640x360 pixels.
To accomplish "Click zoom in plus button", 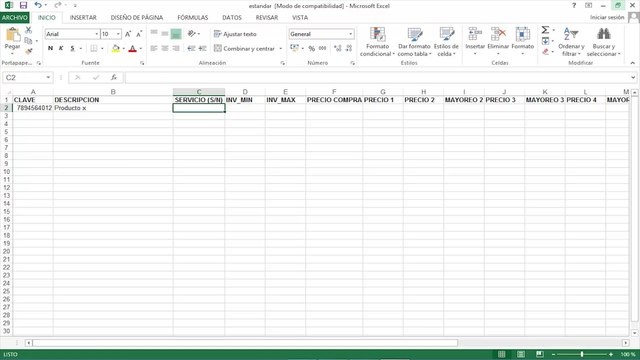I will (x=611, y=354).
